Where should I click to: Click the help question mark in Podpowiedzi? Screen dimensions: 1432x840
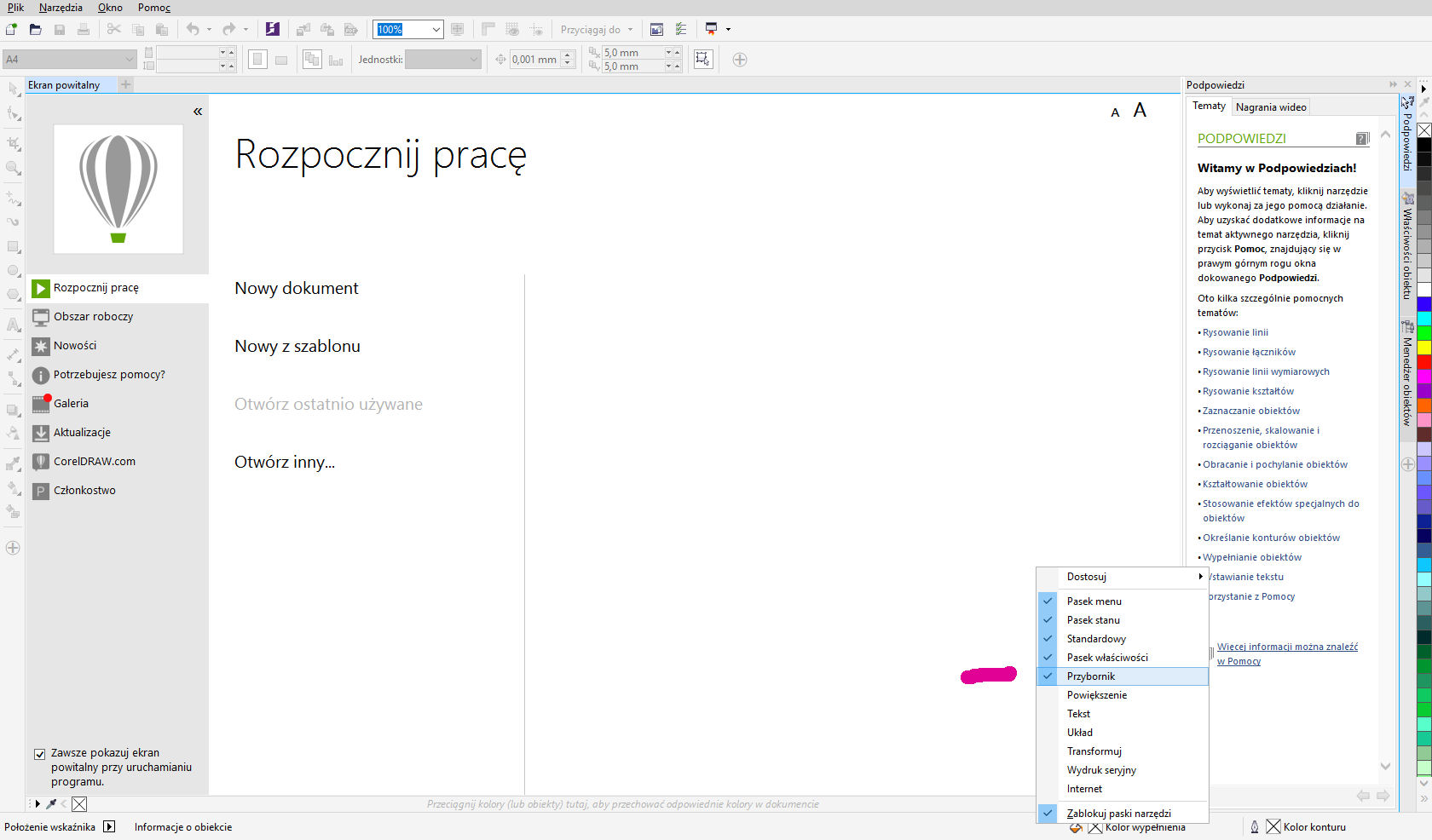1361,138
